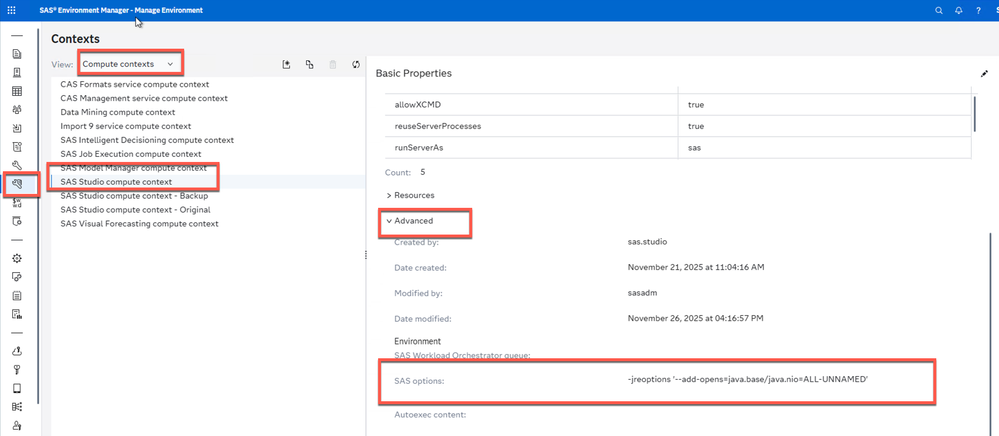
Task: Click the allowXCMD attribute cell
Action: coord(531,105)
